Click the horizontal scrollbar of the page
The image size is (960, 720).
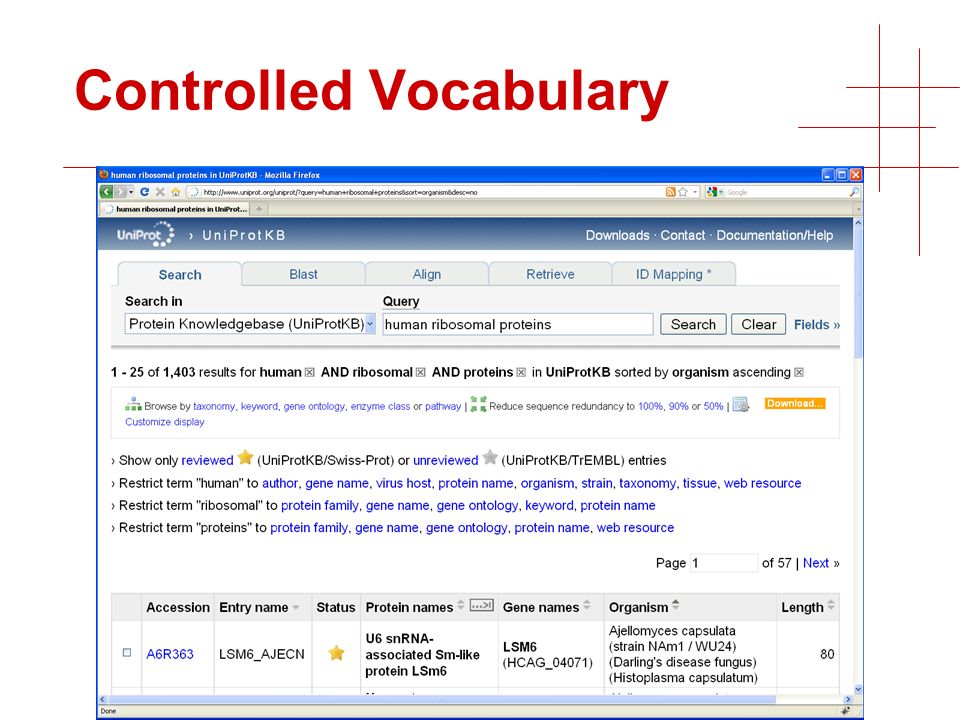pyautogui.click(x=441, y=699)
